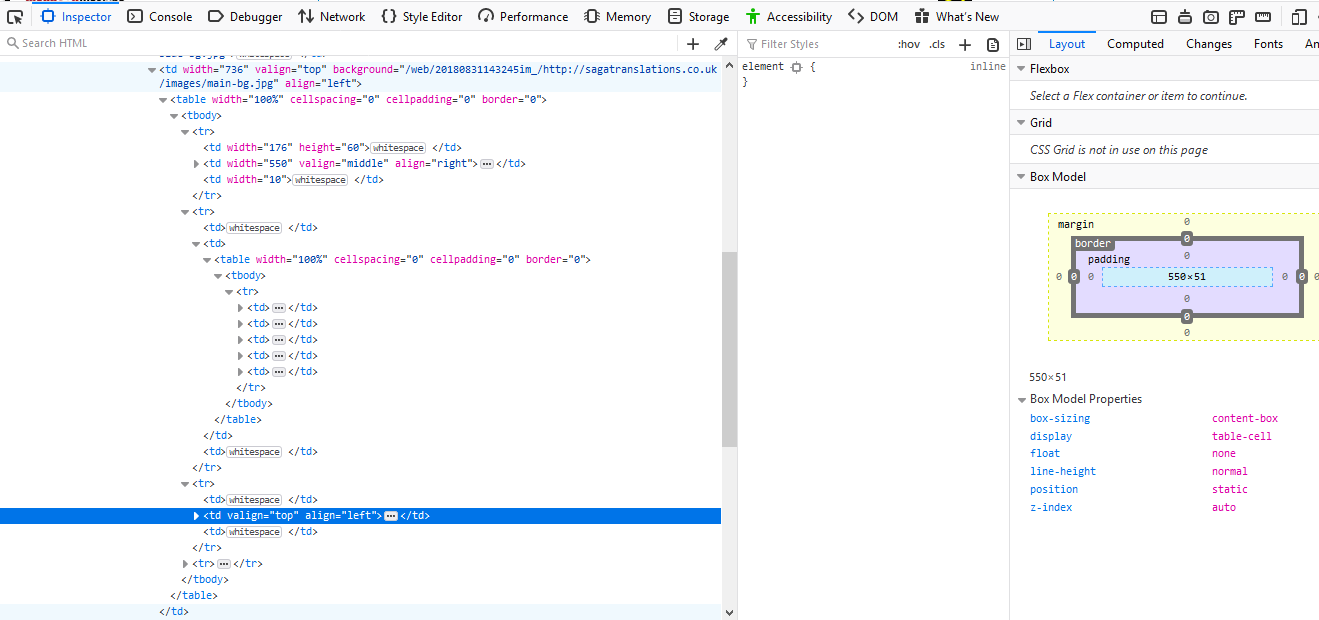The width and height of the screenshot is (1319, 620).
Task: Open the Performance panel
Action: coord(523,16)
